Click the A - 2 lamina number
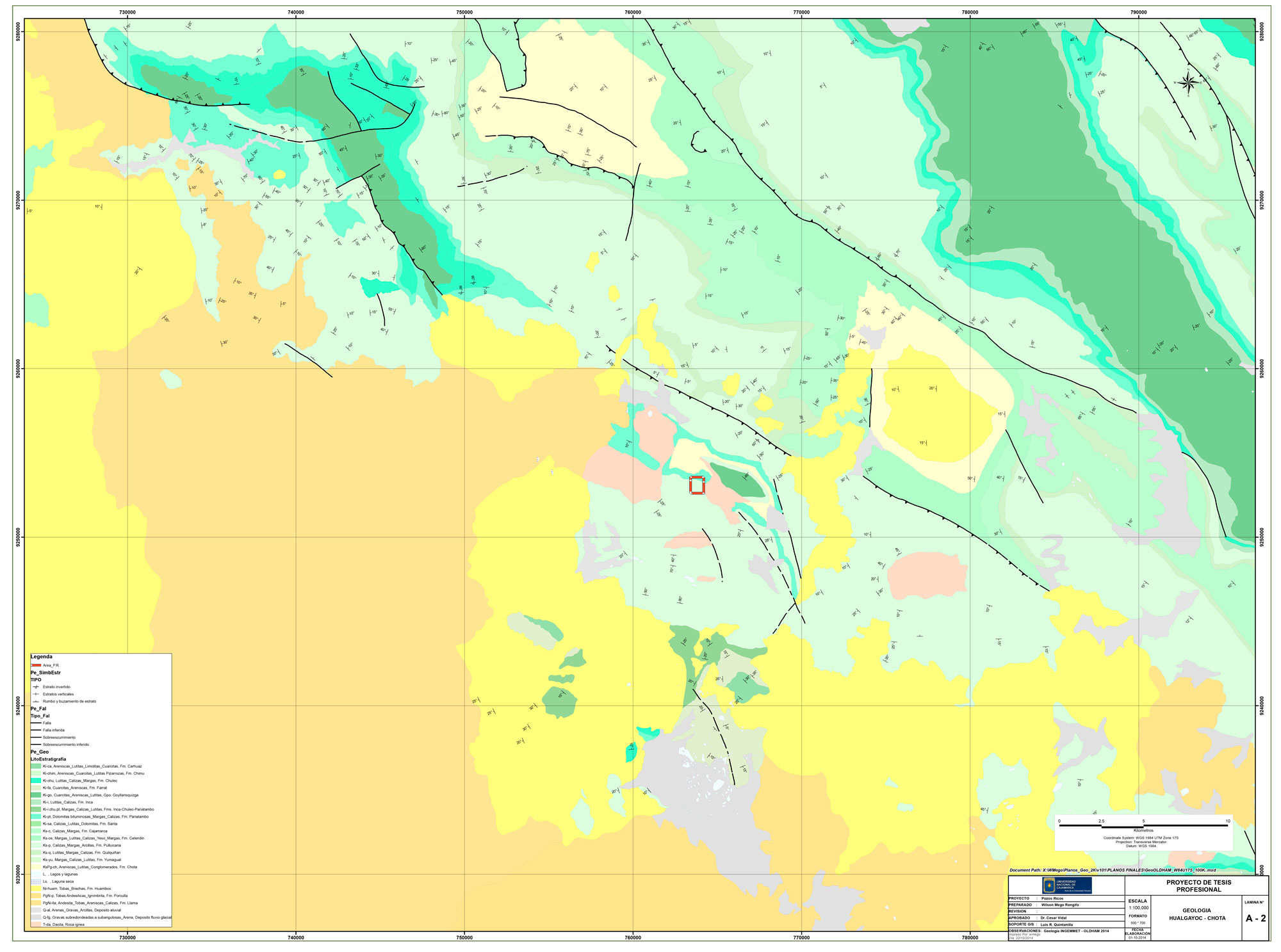This screenshot has width=1281, height=952. pyautogui.click(x=1255, y=918)
